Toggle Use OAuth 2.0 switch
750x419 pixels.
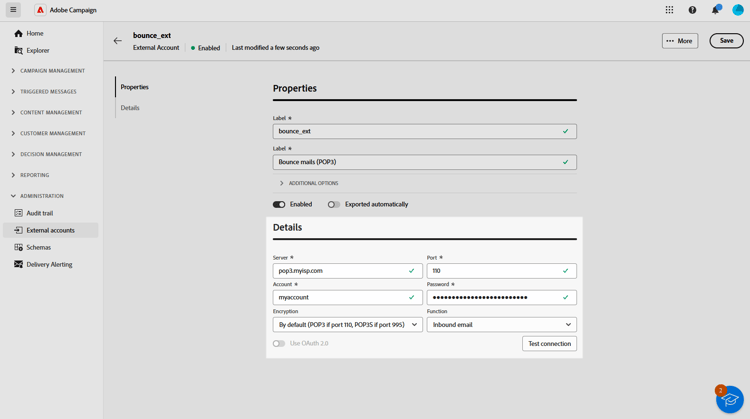pyautogui.click(x=279, y=343)
